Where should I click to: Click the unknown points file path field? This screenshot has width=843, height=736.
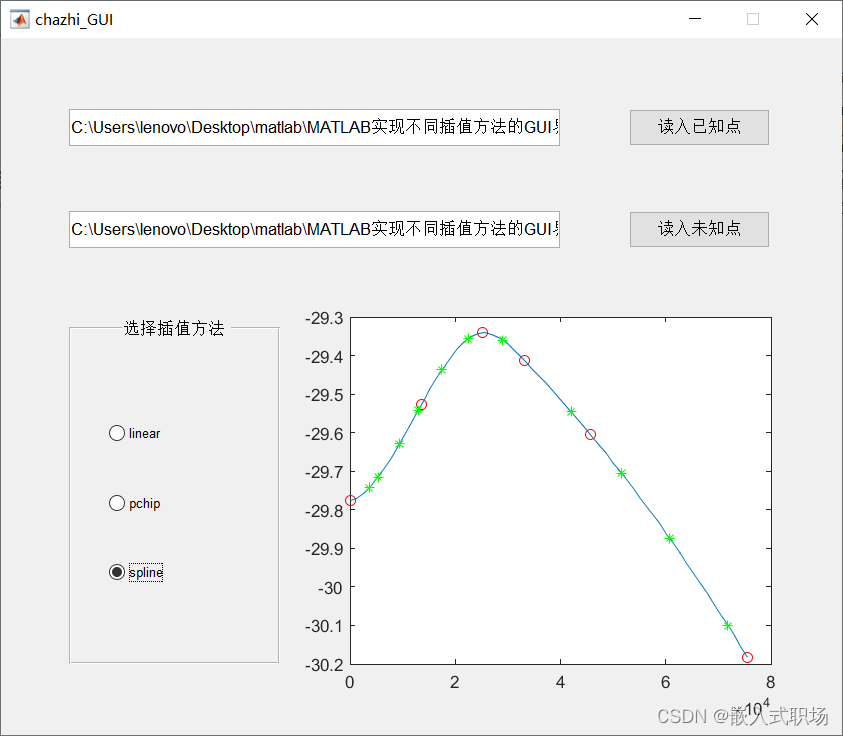coord(313,230)
